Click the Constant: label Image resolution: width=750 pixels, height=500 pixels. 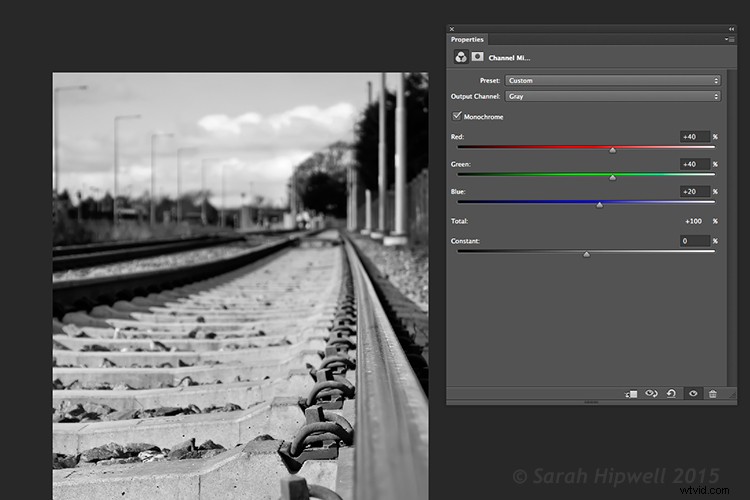pos(465,241)
